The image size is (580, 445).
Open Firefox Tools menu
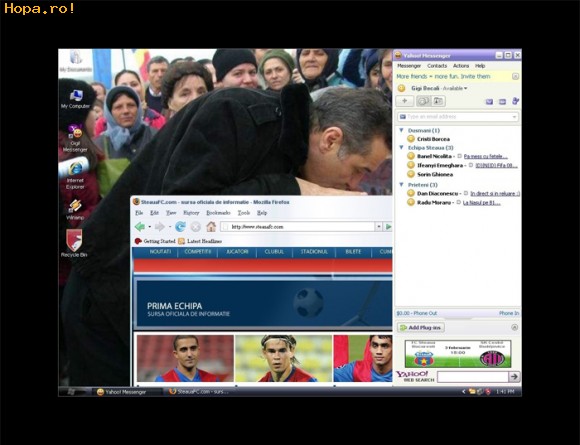243,213
